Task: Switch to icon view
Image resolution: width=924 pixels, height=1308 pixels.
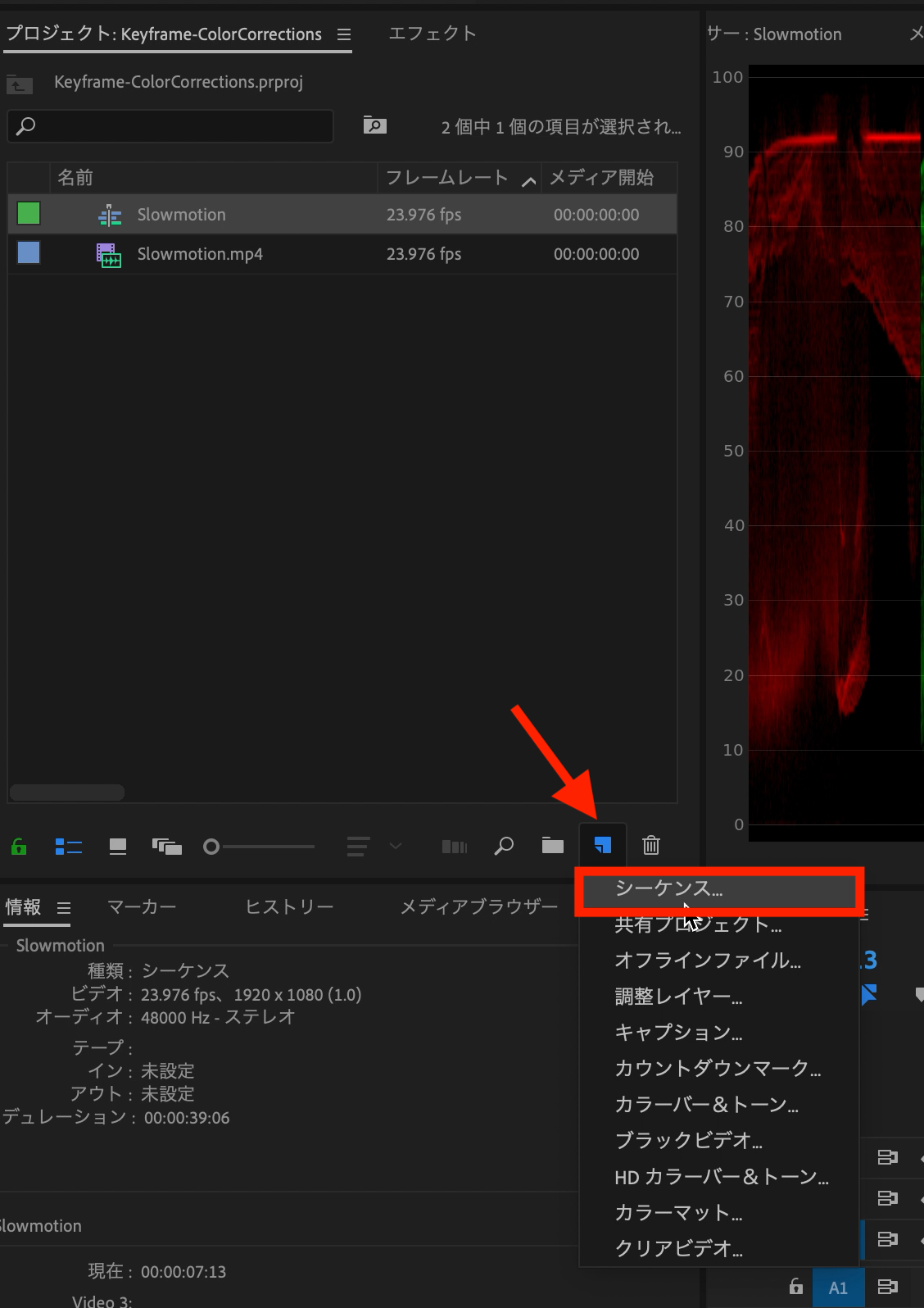Action: [118, 846]
